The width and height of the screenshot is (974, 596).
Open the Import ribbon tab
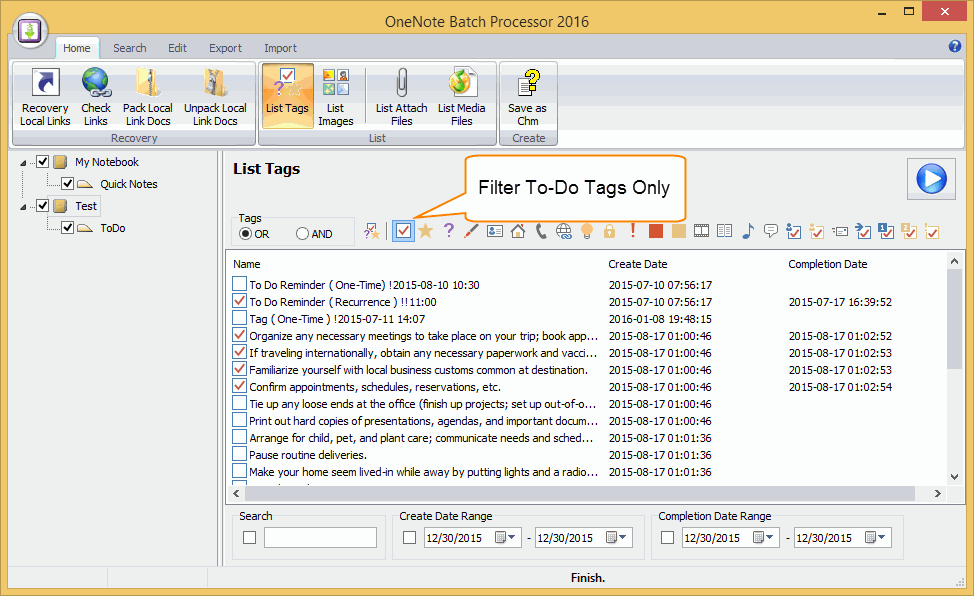pyautogui.click(x=280, y=48)
